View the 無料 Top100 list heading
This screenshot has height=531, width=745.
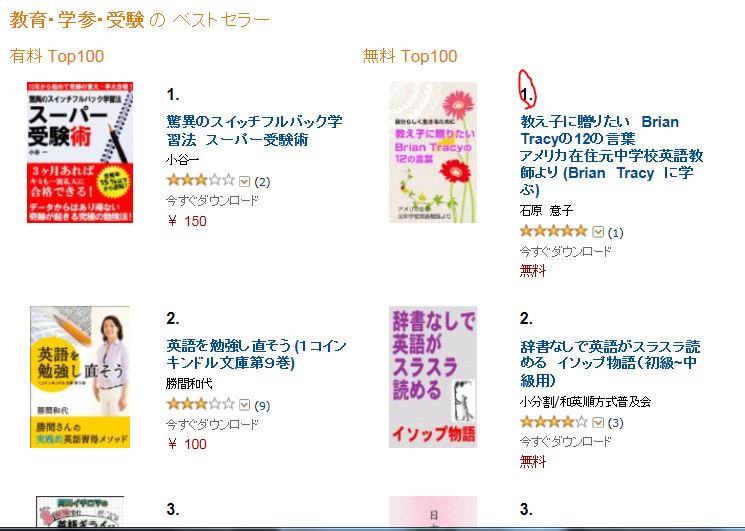point(410,56)
